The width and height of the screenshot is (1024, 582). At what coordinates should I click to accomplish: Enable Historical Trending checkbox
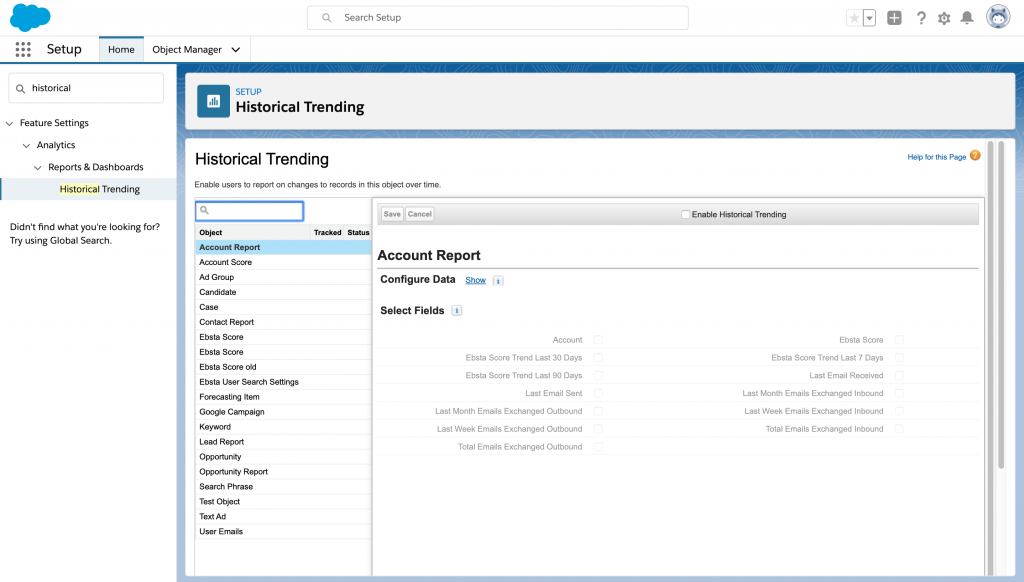(685, 214)
